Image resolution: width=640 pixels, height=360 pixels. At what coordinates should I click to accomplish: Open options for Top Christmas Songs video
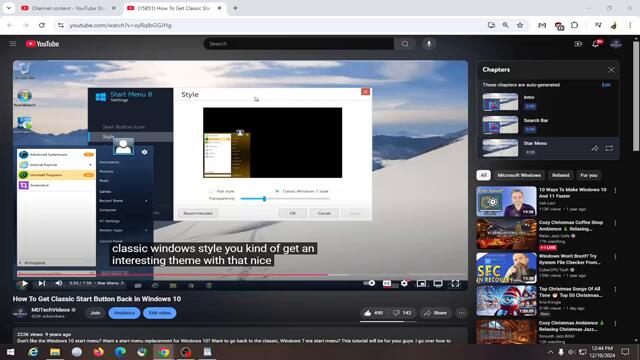click(x=615, y=289)
